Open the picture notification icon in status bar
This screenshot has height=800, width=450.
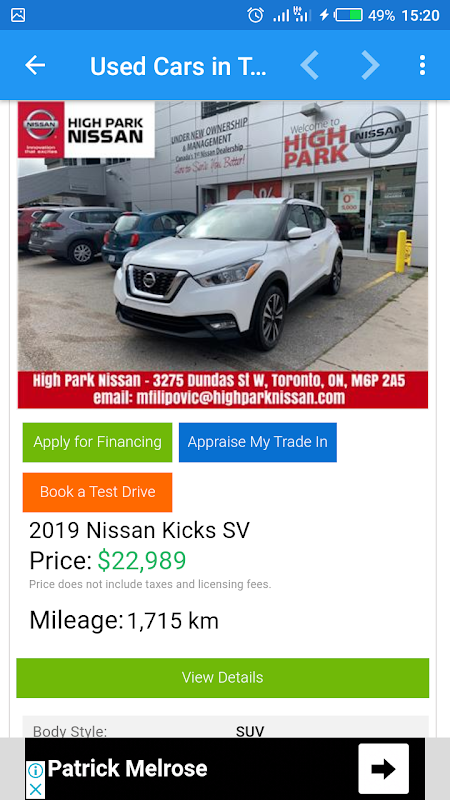coord(18,15)
